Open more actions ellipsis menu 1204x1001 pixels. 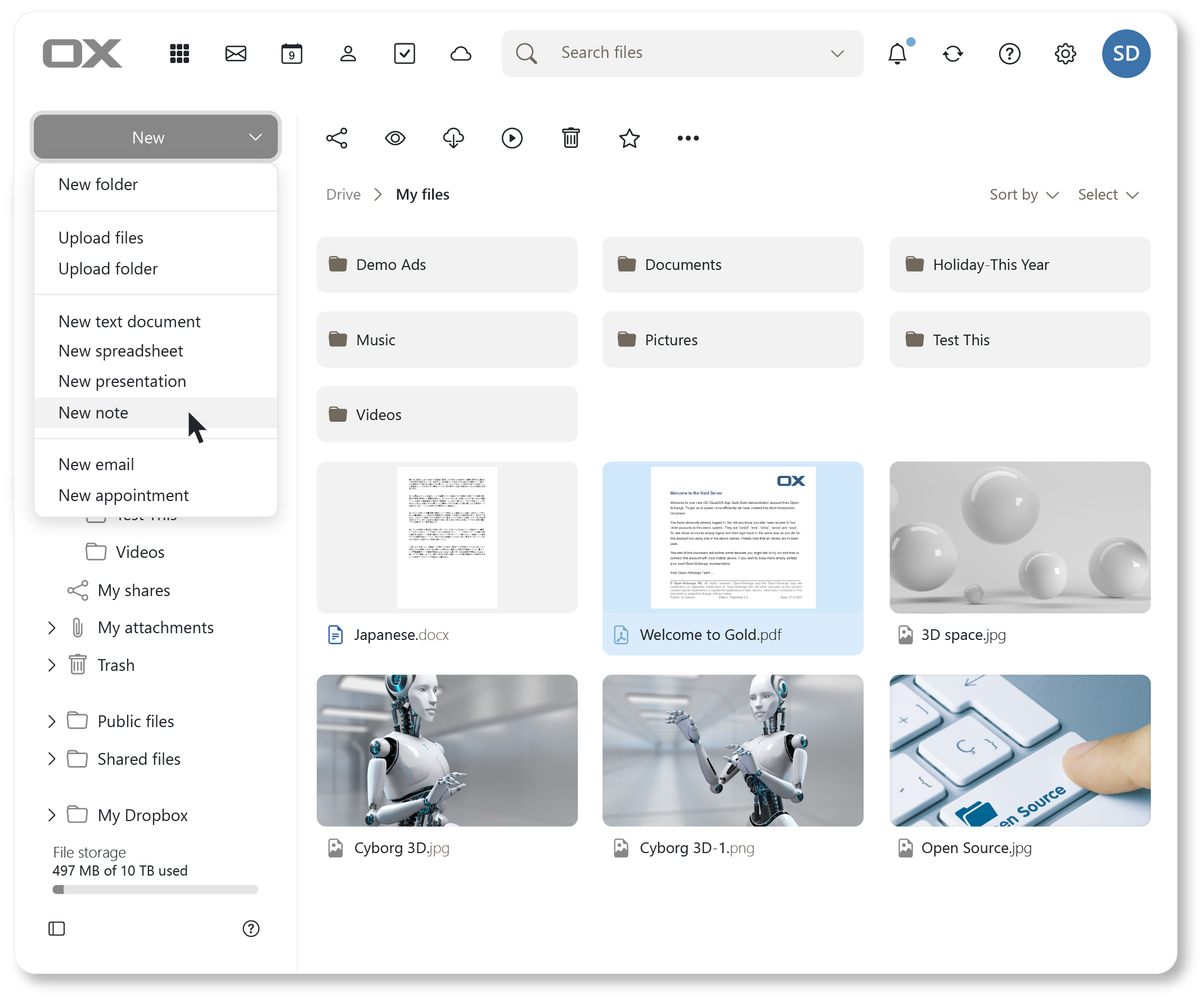pos(688,138)
